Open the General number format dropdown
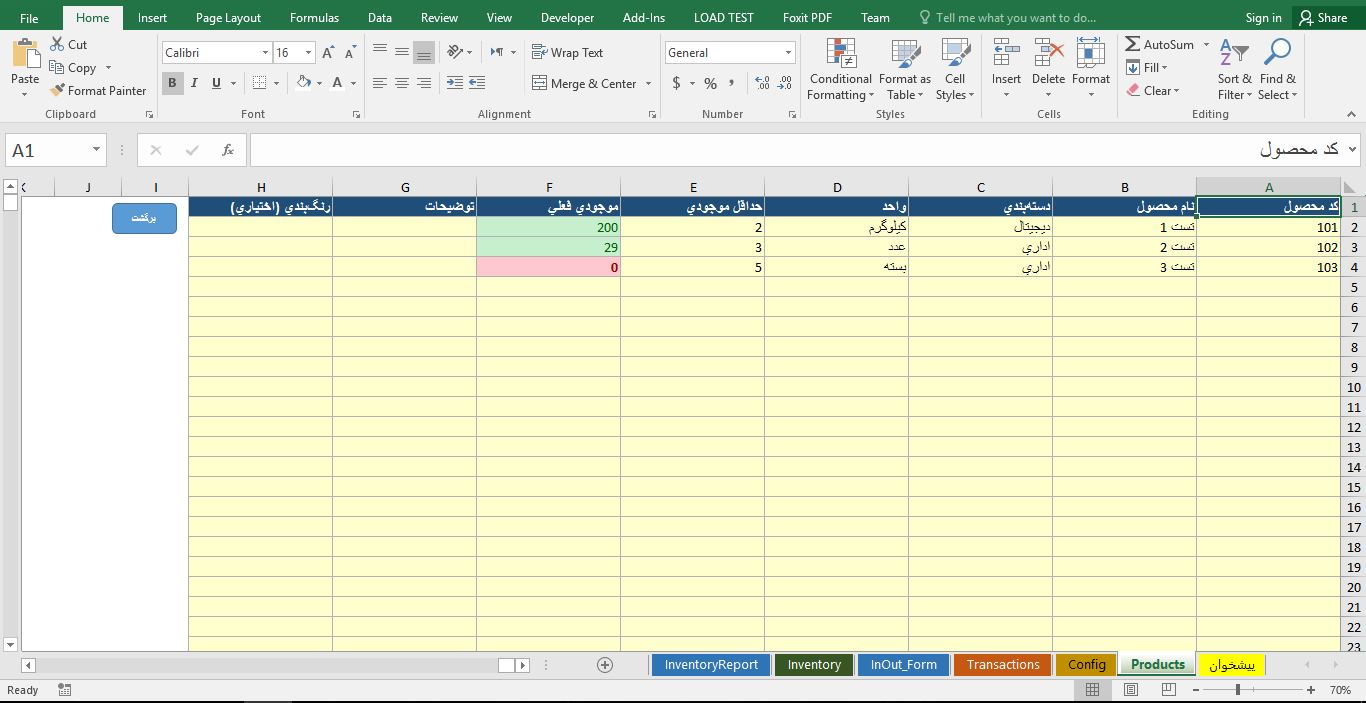The width and height of the screenshot is (1366, 703). click(x=788, y=53)
